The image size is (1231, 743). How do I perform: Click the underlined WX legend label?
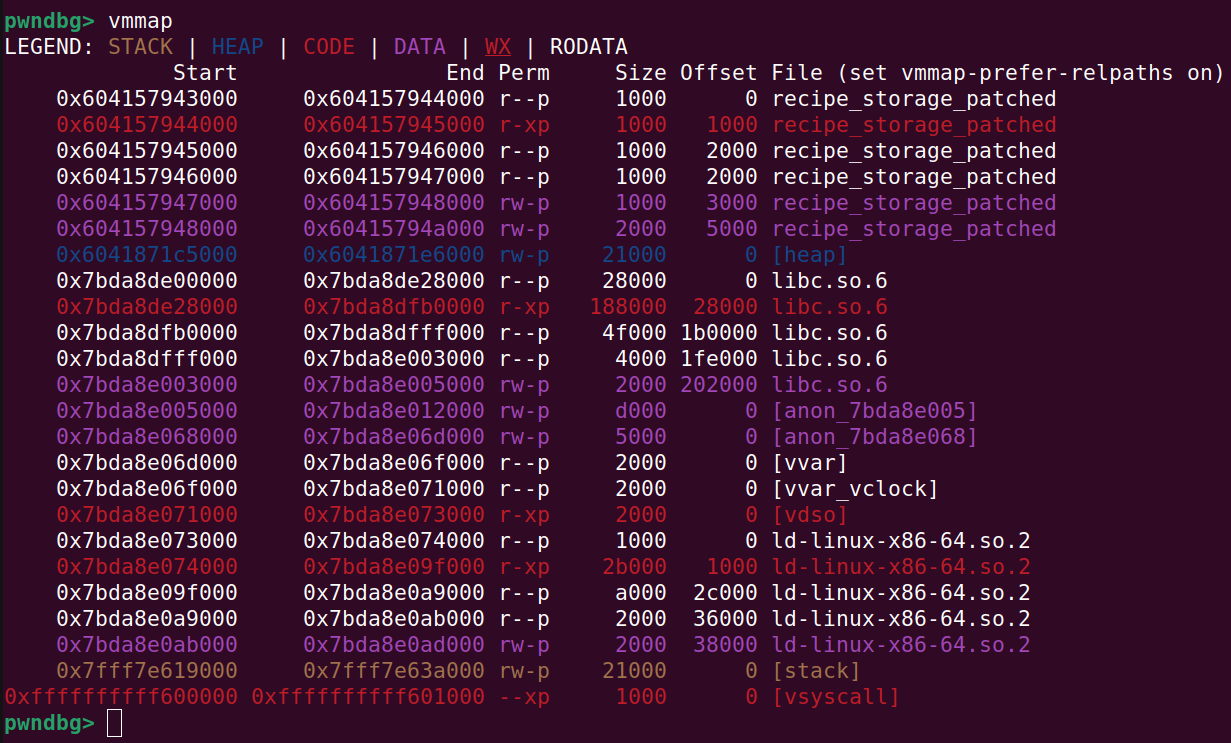pyautogui.click(x=497, y=46)
